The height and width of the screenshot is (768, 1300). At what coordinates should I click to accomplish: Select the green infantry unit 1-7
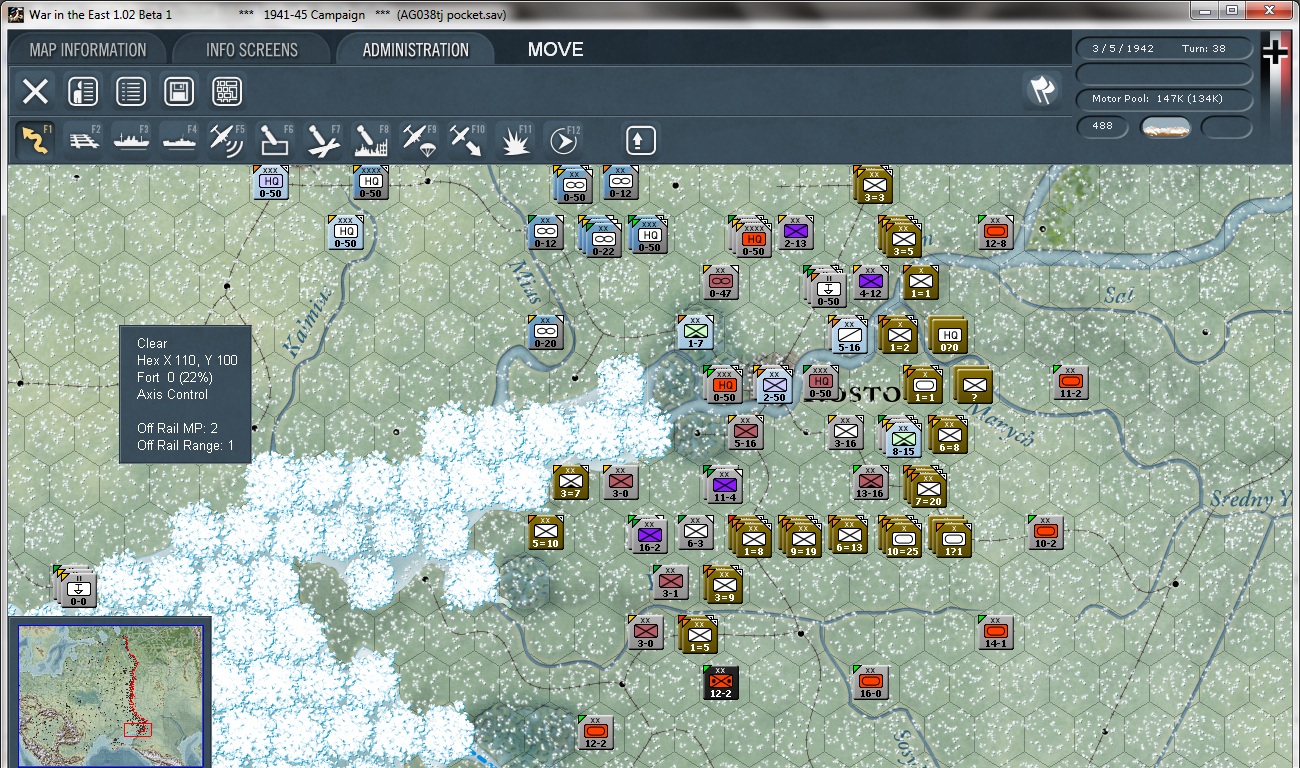695,333
